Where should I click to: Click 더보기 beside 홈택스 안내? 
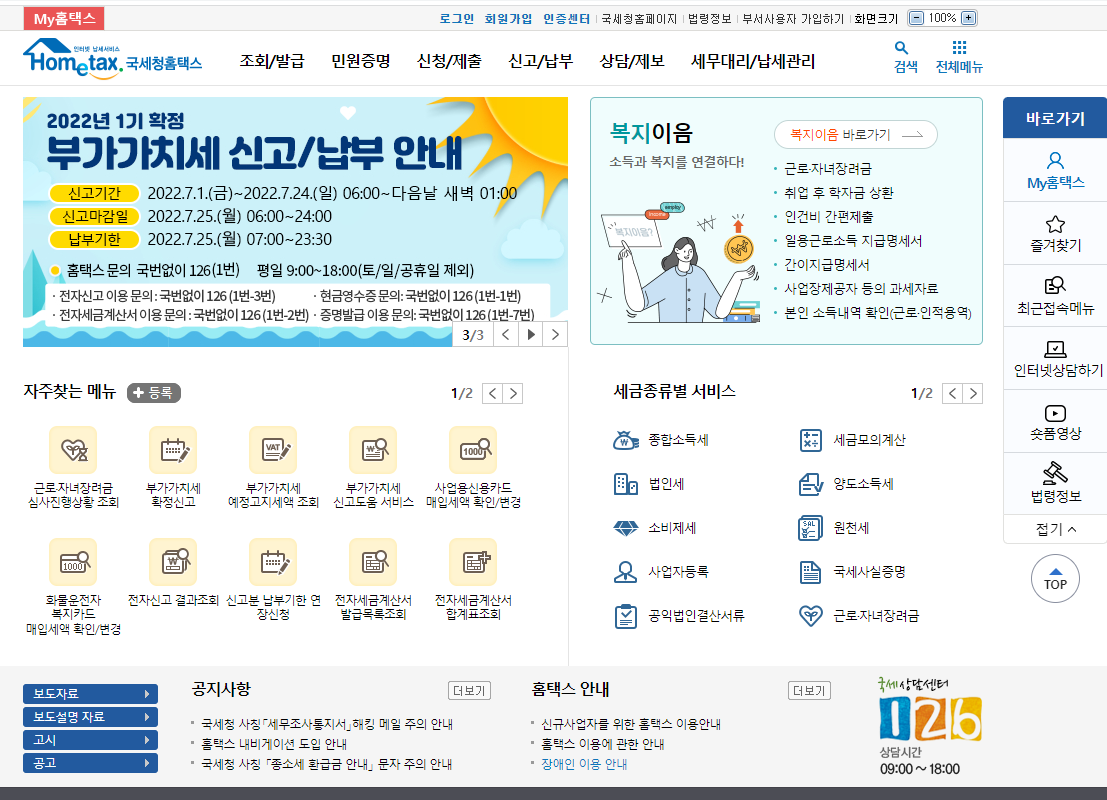(x=809, y=691)
